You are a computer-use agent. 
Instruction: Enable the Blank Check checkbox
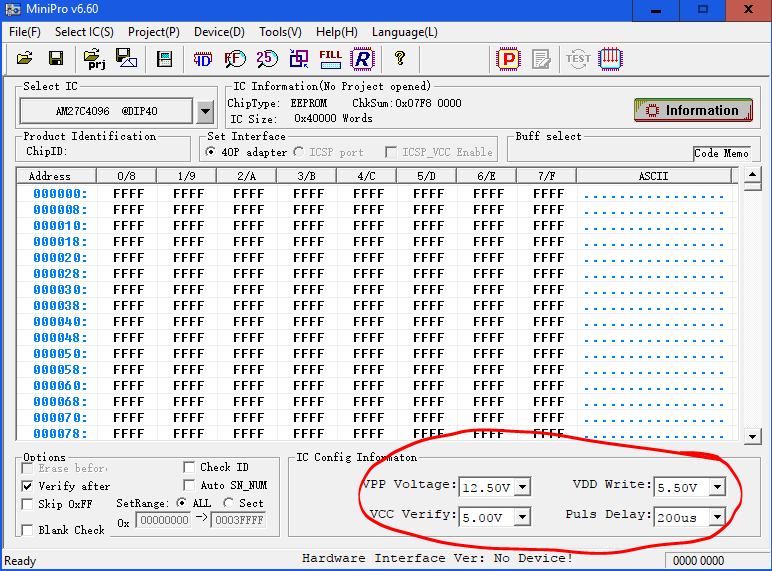pos(28,530)
